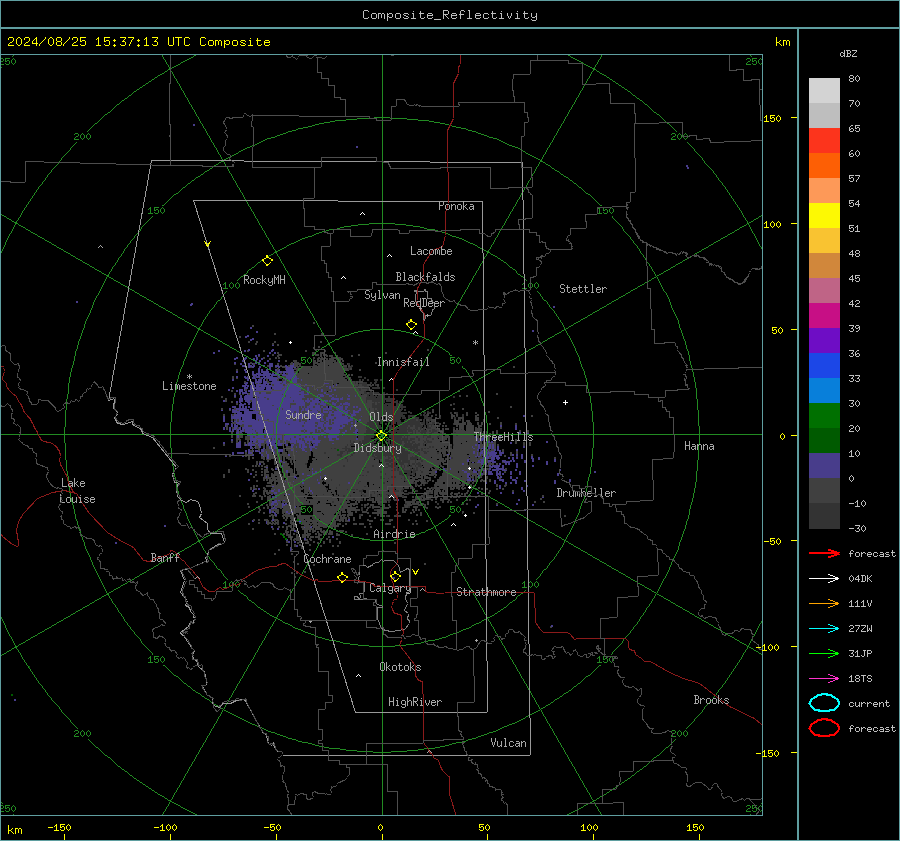Click the Stettler city label
The width and height of the screenshot is (900, 841).
click(583, 289)
